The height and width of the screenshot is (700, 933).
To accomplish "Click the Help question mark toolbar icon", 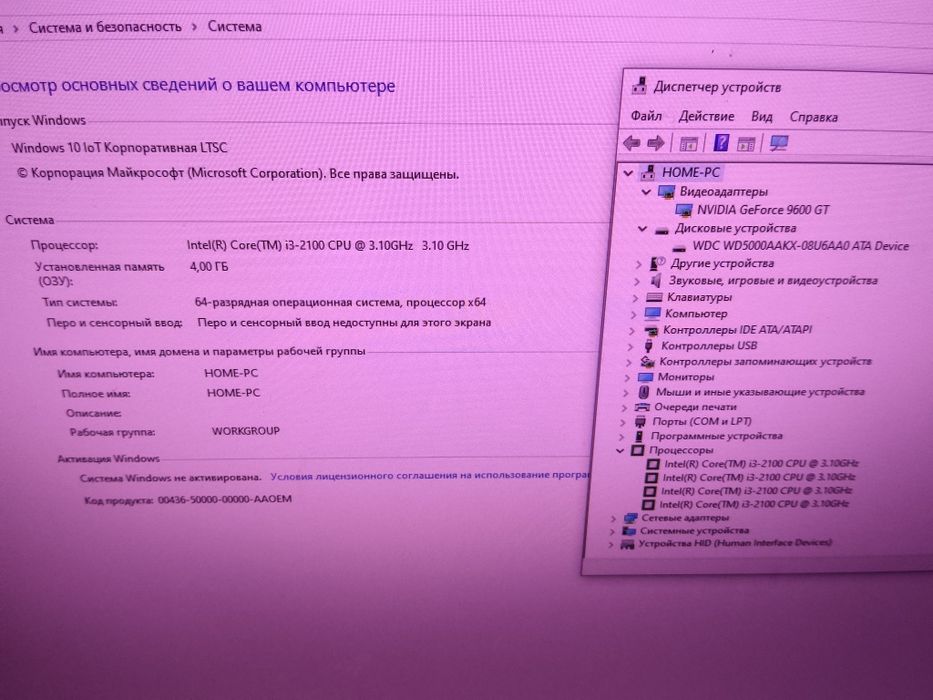I will click(721, 143).
